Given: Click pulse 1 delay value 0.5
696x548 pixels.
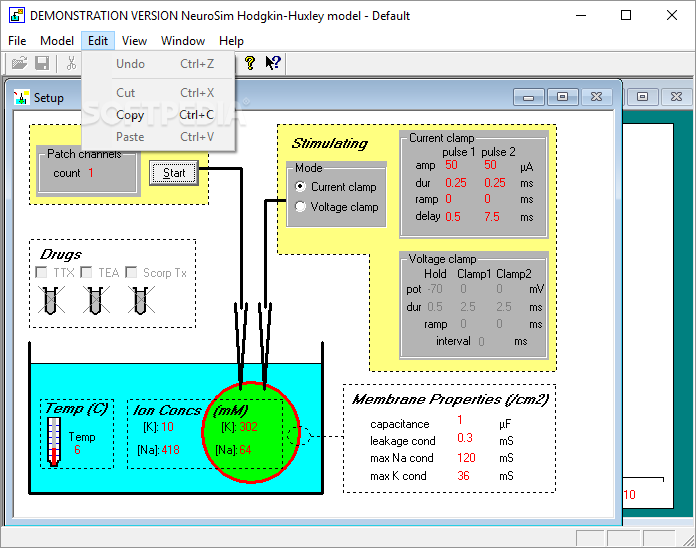Looking at the screenshot, I should [x=453, y=217].
